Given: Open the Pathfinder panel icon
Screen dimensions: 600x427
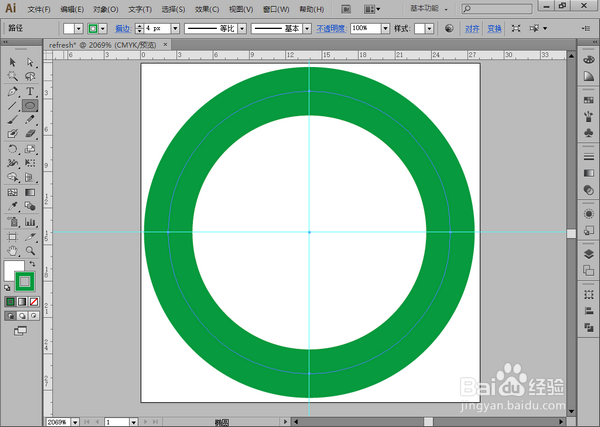Looking at the screenshot, I should tap(589, 327).
